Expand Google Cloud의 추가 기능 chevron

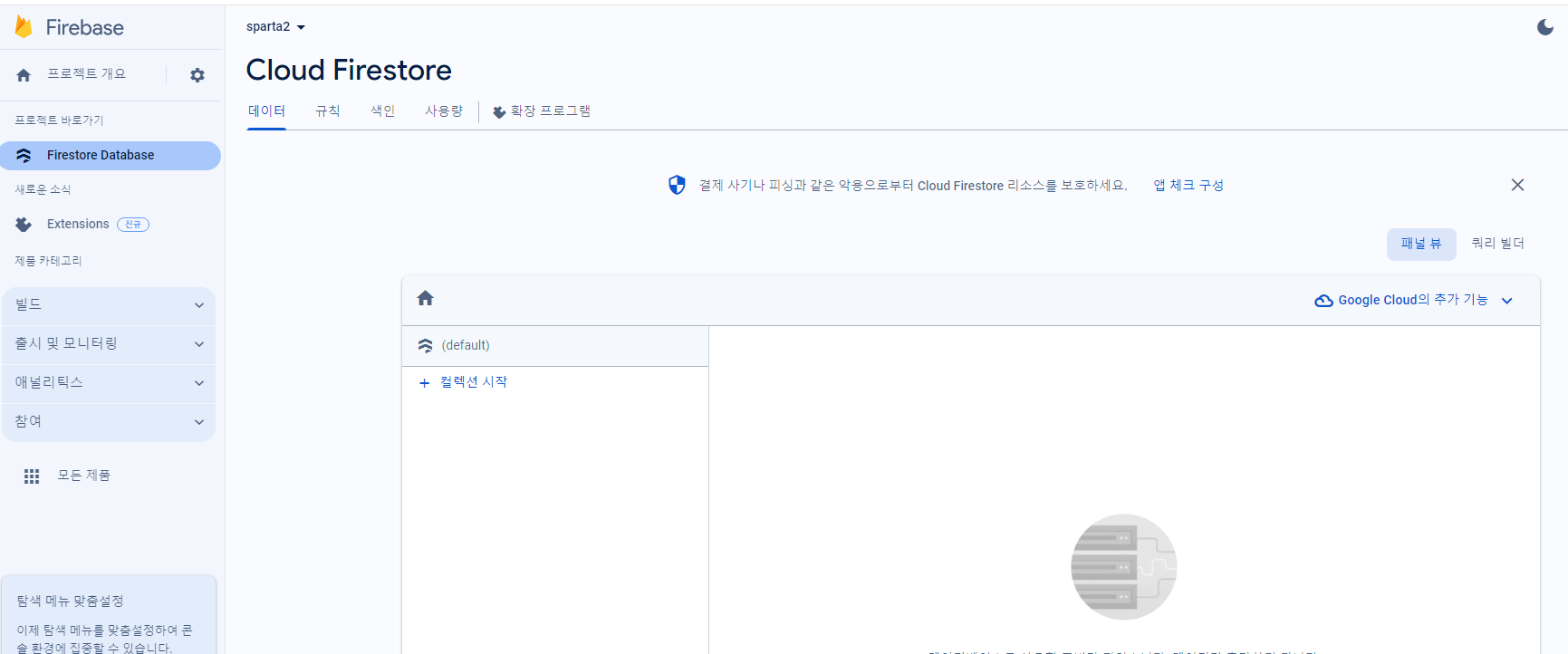pyautogui.click(x=1507, y=301)
